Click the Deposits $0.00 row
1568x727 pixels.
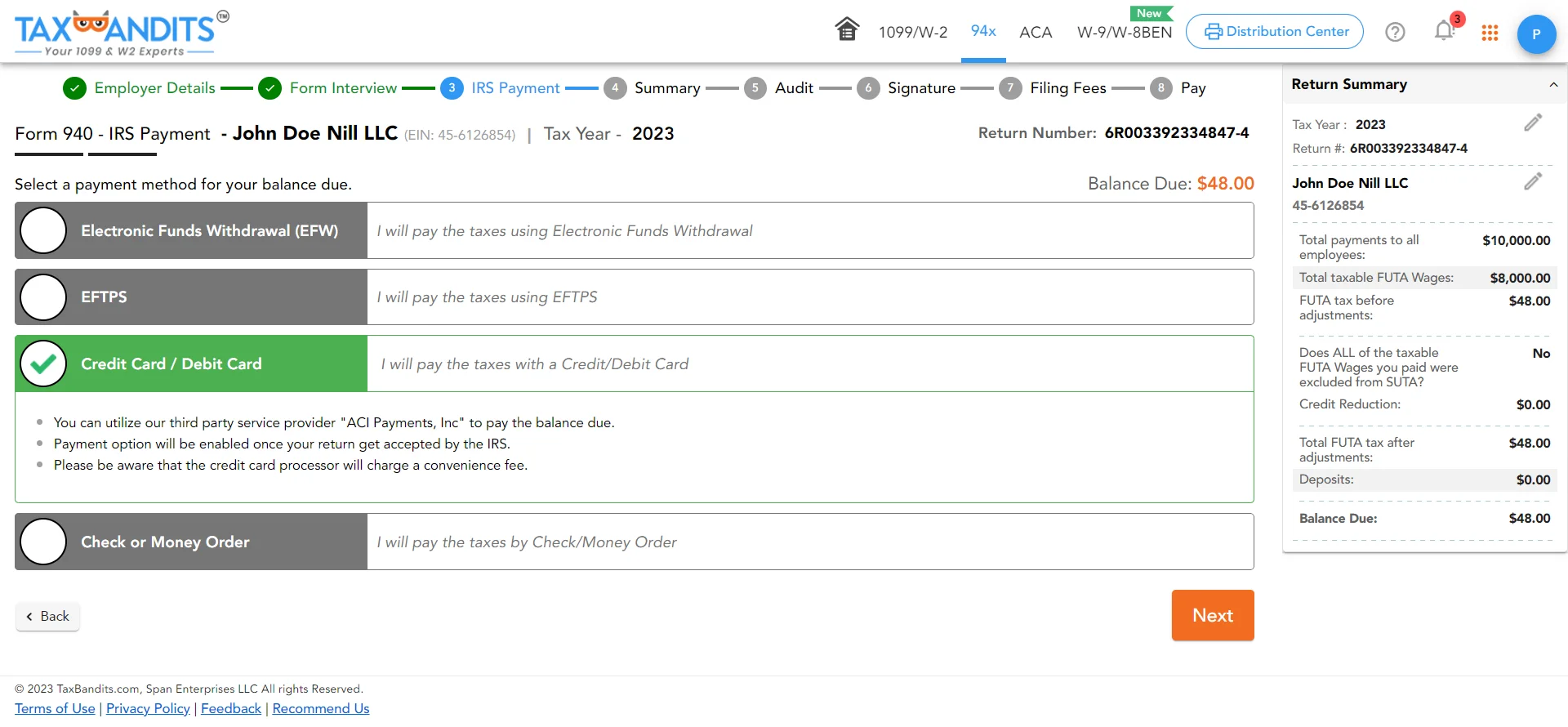pos(1424,479)
